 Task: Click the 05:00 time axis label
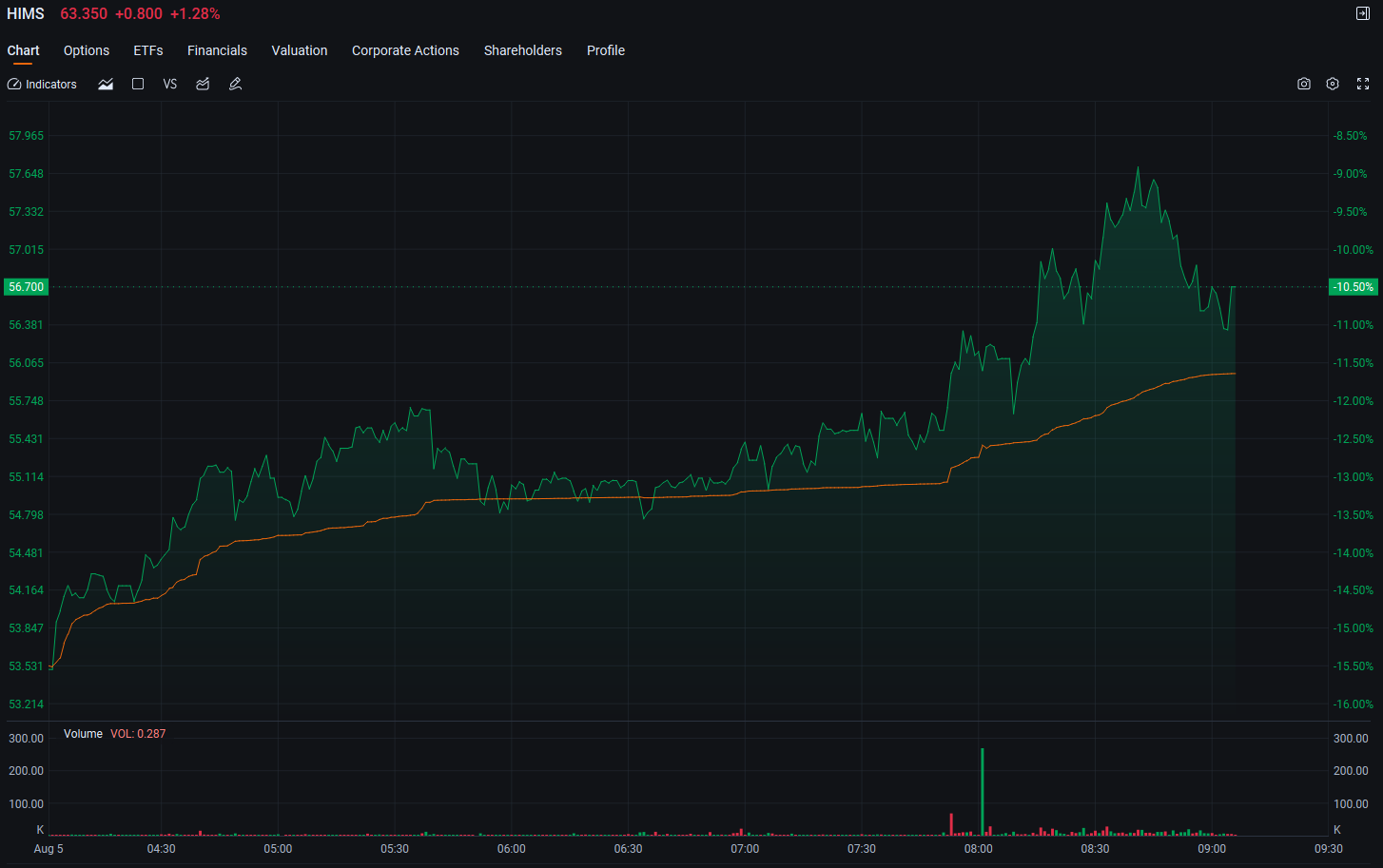coord(278,849)
